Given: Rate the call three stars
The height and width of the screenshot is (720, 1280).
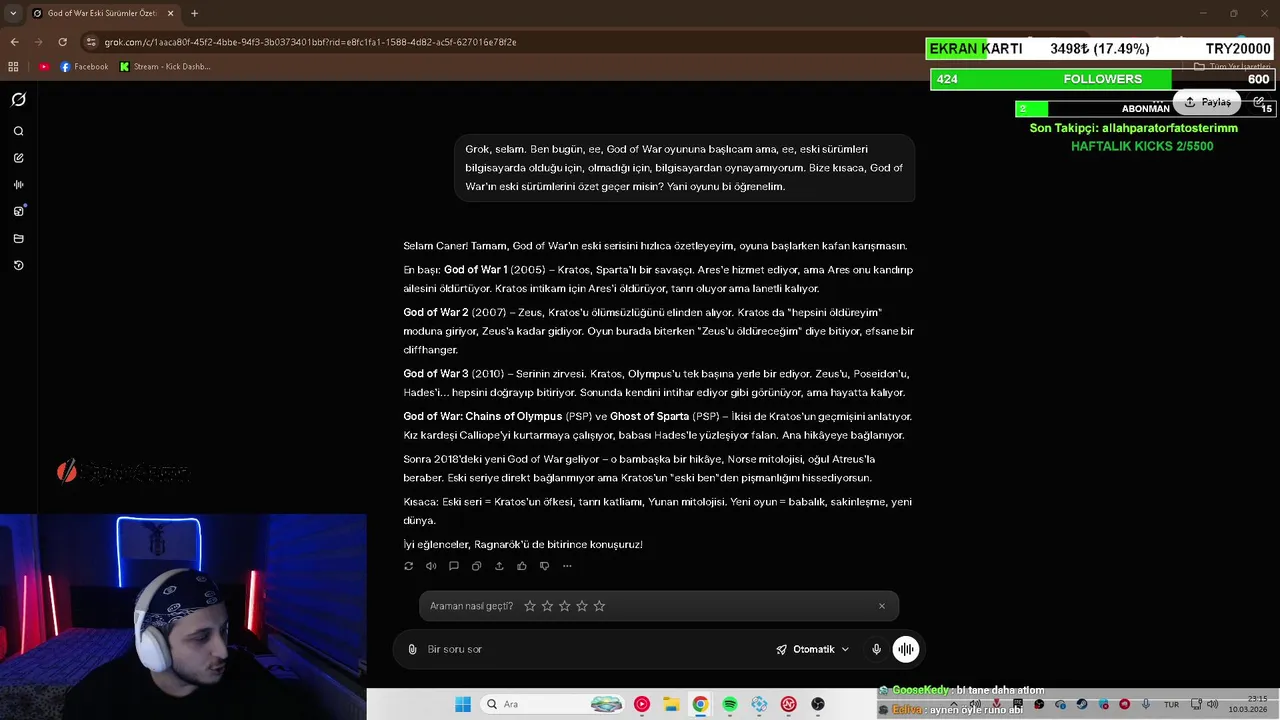Looking at the screenshot, I should 564,606.
